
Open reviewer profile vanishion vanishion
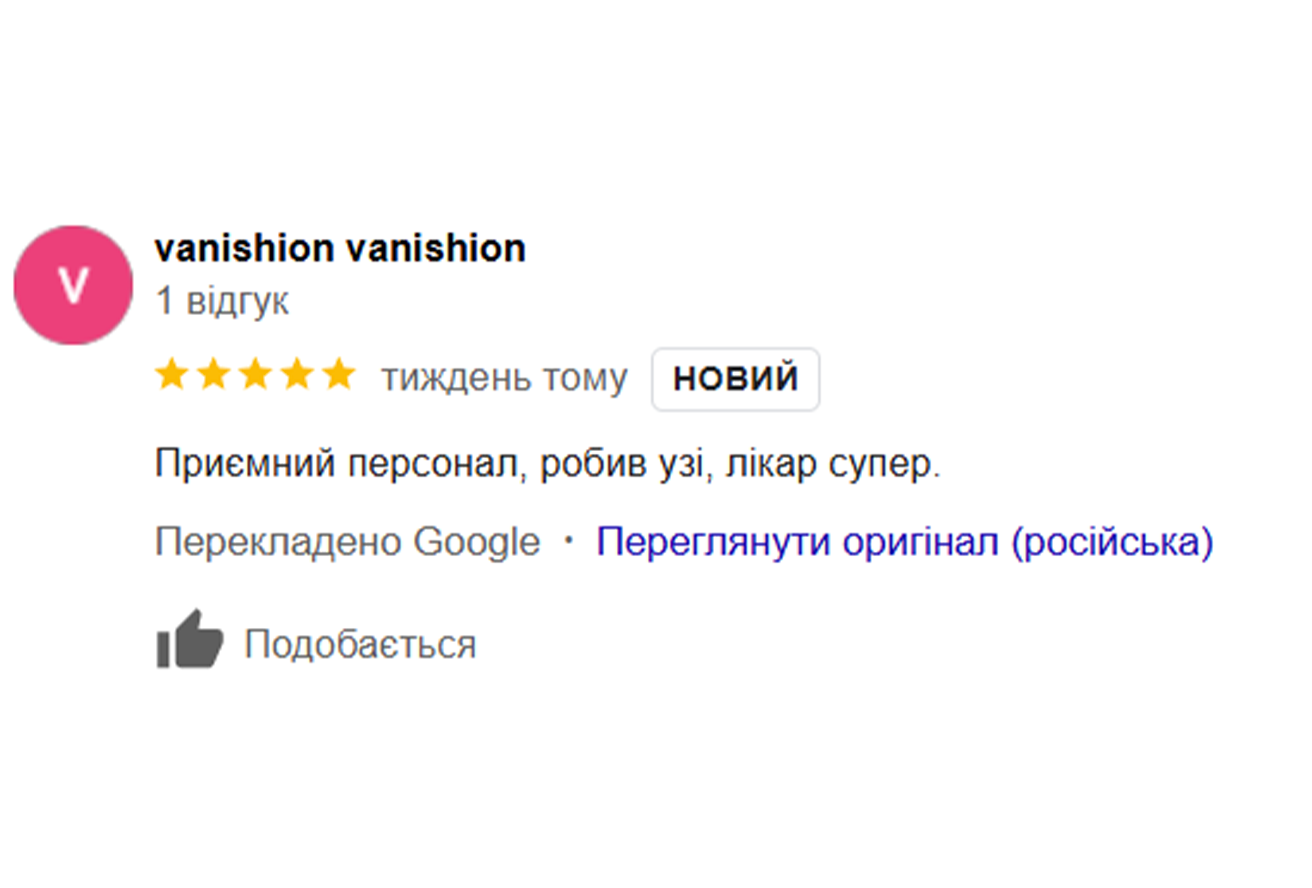[340, 249]
